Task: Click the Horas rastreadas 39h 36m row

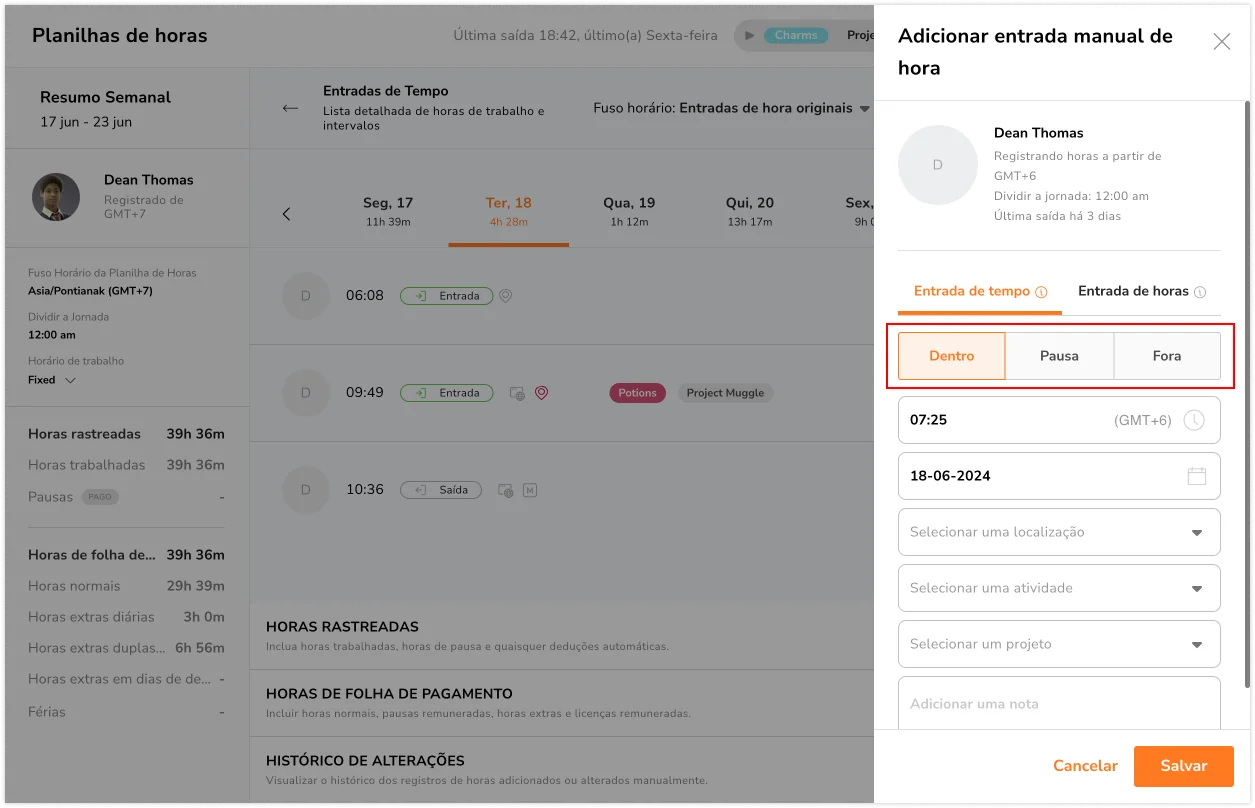Action: [x=126, y=434]
